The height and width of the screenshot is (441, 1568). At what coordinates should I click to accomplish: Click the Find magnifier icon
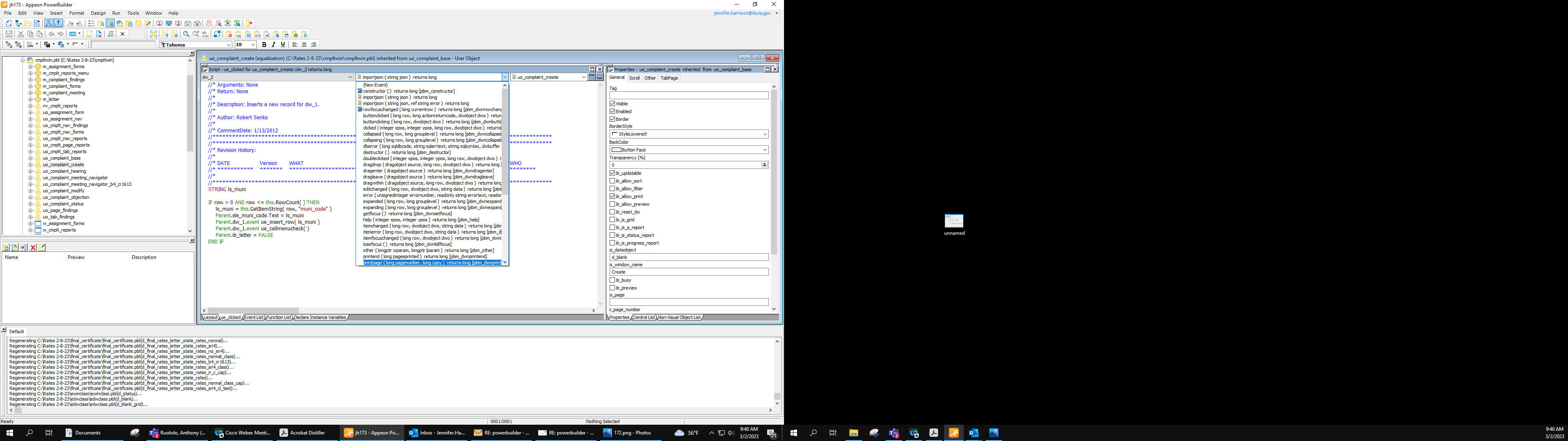tap(186, 34)
